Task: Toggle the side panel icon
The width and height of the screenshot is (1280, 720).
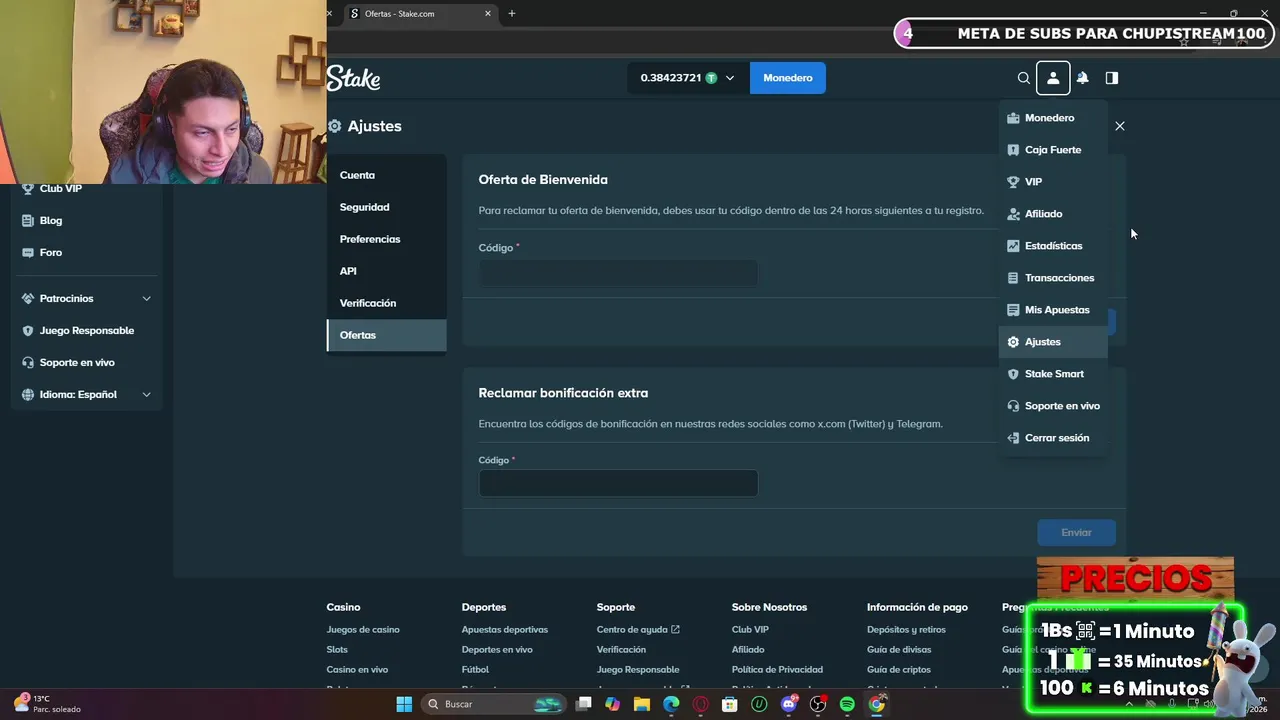Action: point(1111,78)
